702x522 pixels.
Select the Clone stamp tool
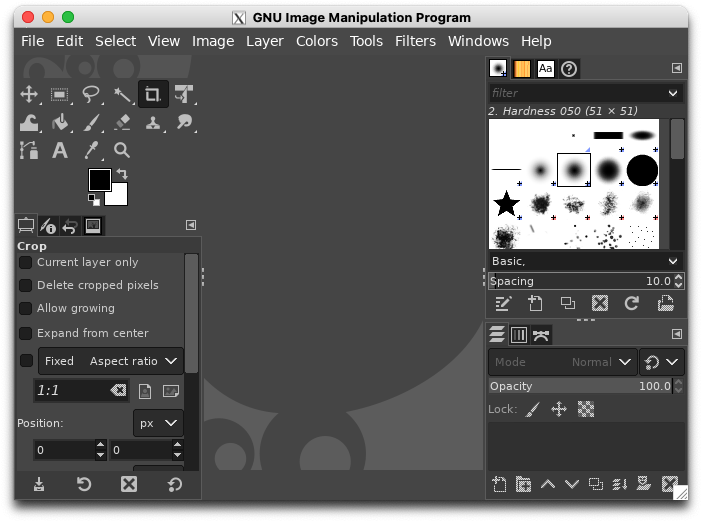click(153, 122)
